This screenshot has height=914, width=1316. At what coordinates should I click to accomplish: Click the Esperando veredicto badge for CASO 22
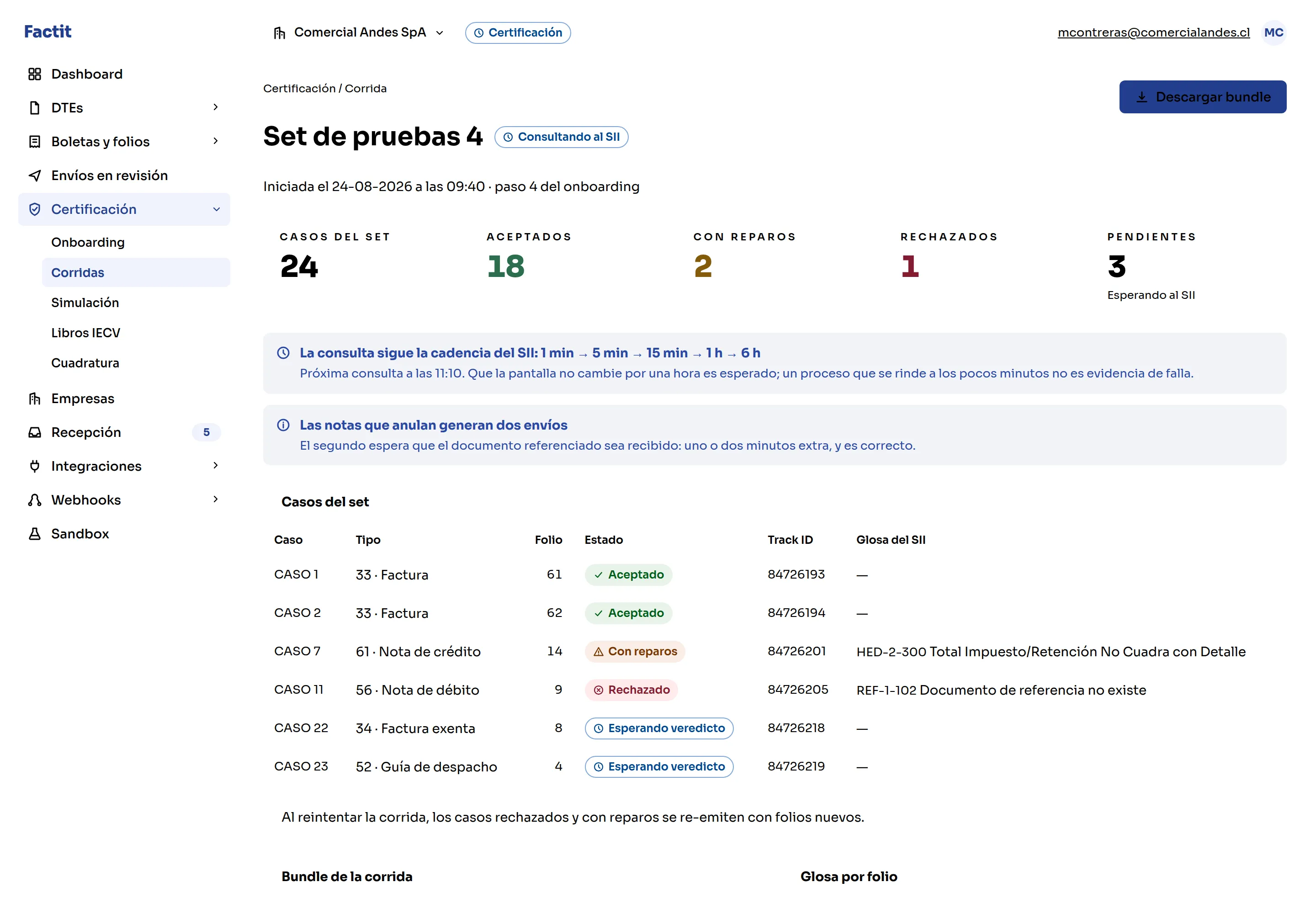pyautogui.click(x=659, y=728)
